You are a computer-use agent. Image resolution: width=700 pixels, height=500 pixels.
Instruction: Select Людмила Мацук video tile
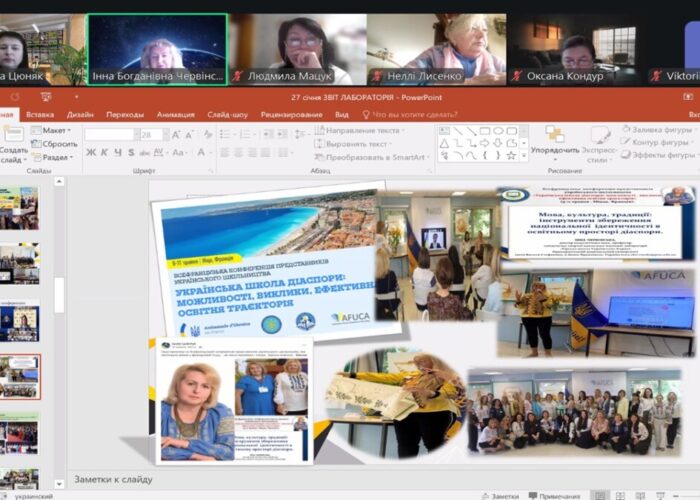[296, 48]
